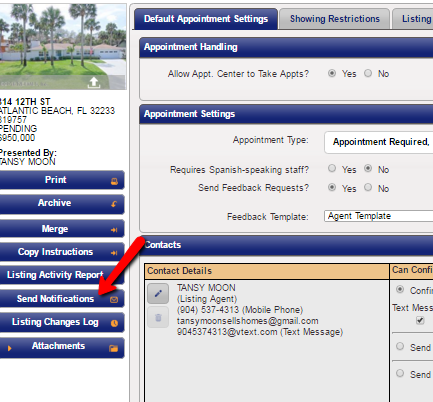Click the clock icon on Listing Changes Log
The height and width of the screenshot is (402, 433).
(x=114, y=323)
